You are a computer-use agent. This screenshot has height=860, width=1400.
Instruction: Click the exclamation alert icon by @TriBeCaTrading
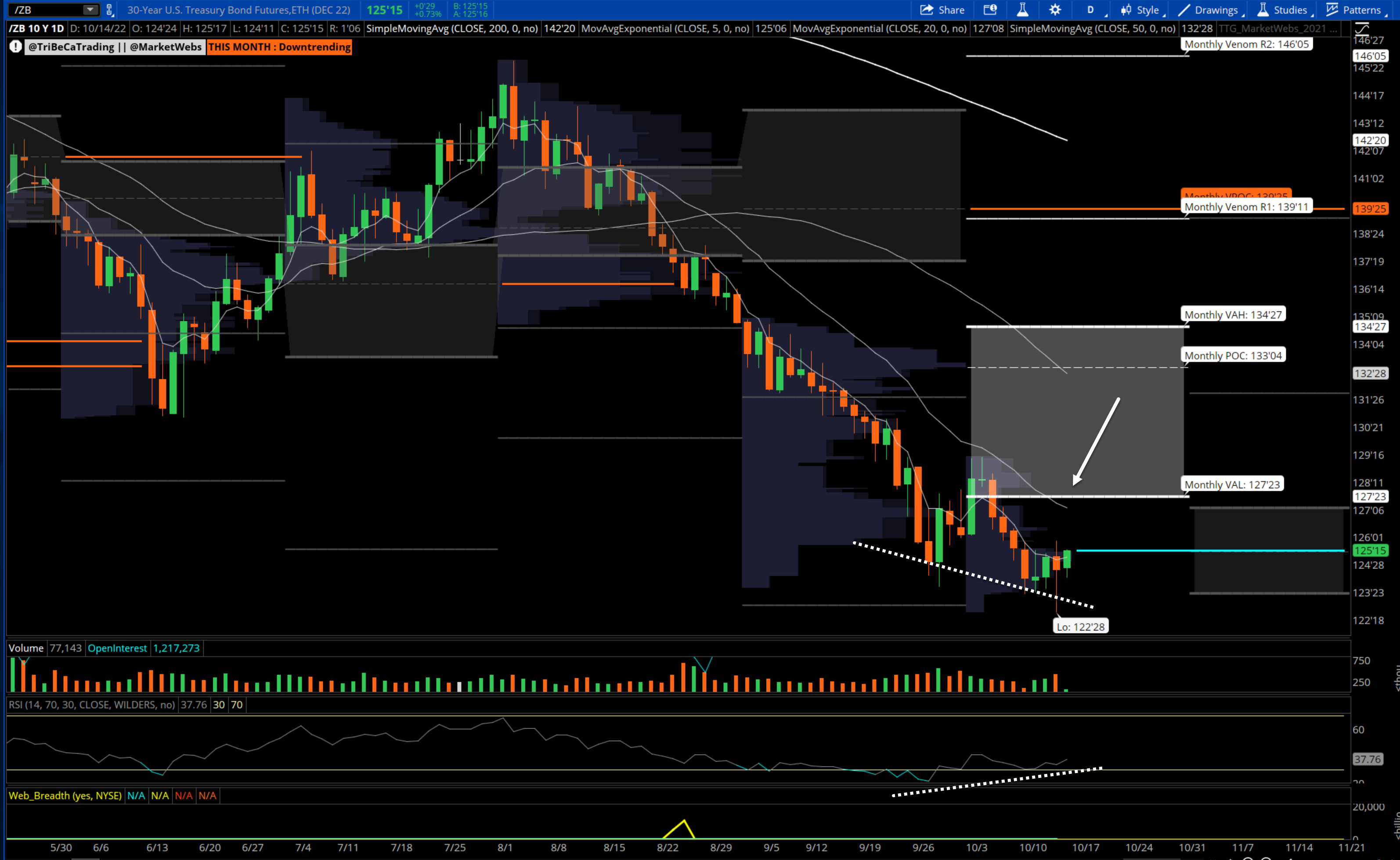pos(16,47)
